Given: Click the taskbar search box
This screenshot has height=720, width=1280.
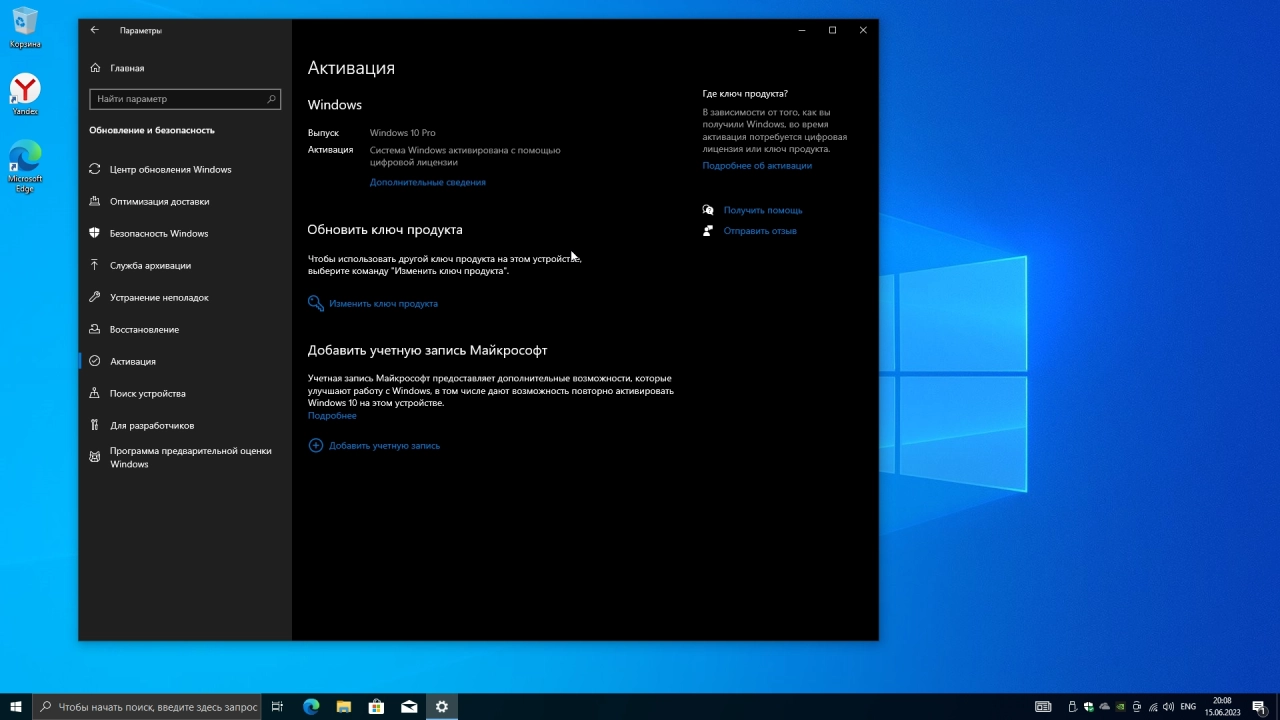Looking at the screenshot, I should coord(147,706).
